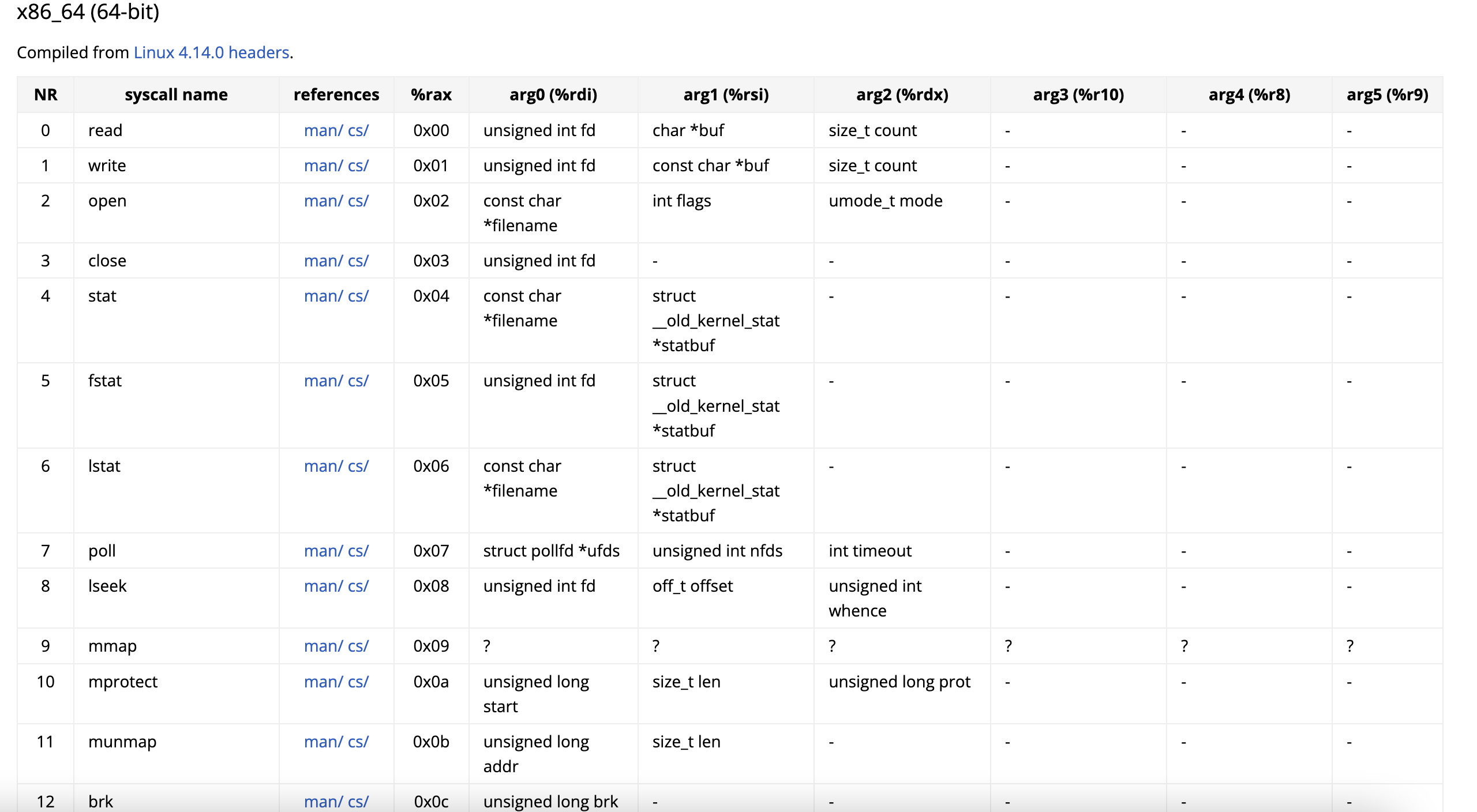Open the man/ link for fstat
The width and height of the screenshot is (1477, 812).
point(323,381)
